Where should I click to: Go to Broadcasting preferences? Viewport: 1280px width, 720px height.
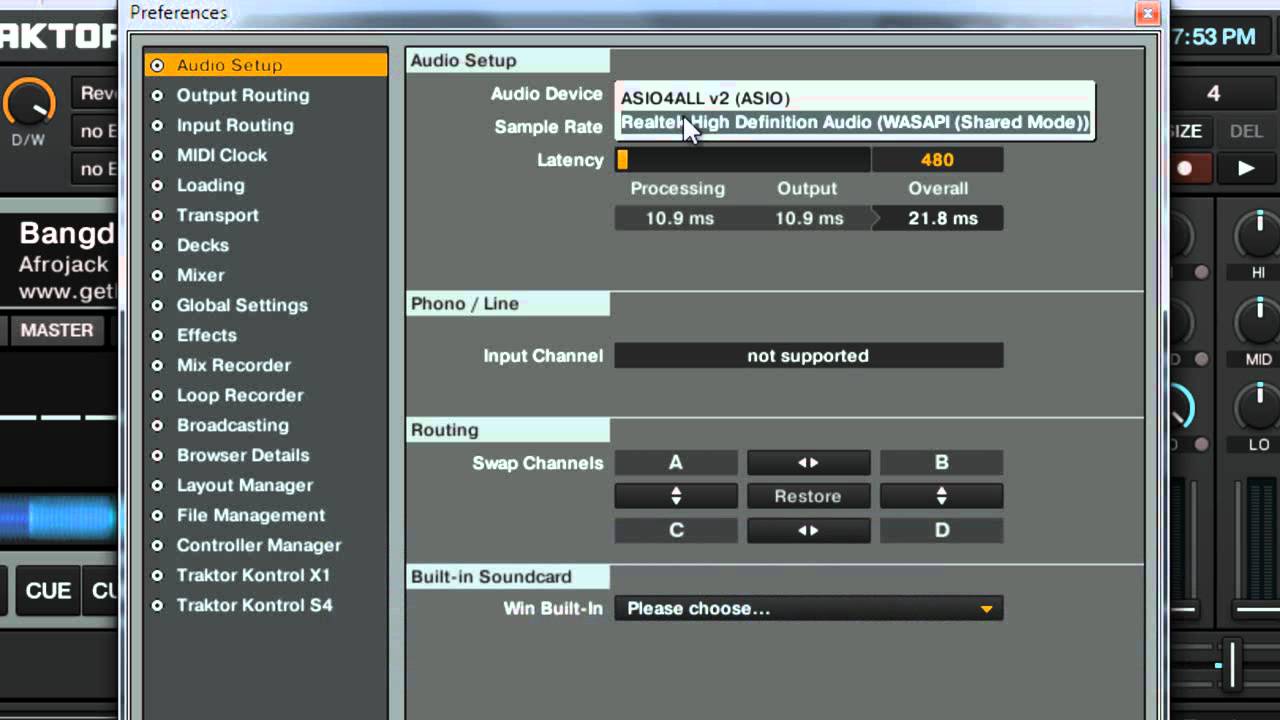[232, 425]
